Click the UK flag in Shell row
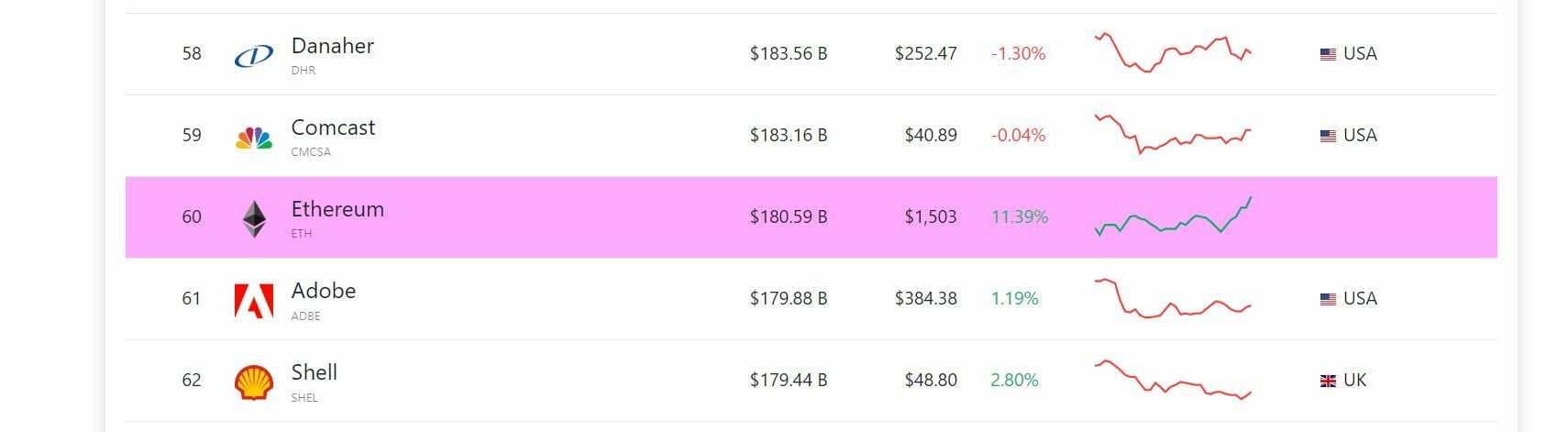The image size is (1568, 432). (1328, 381)
